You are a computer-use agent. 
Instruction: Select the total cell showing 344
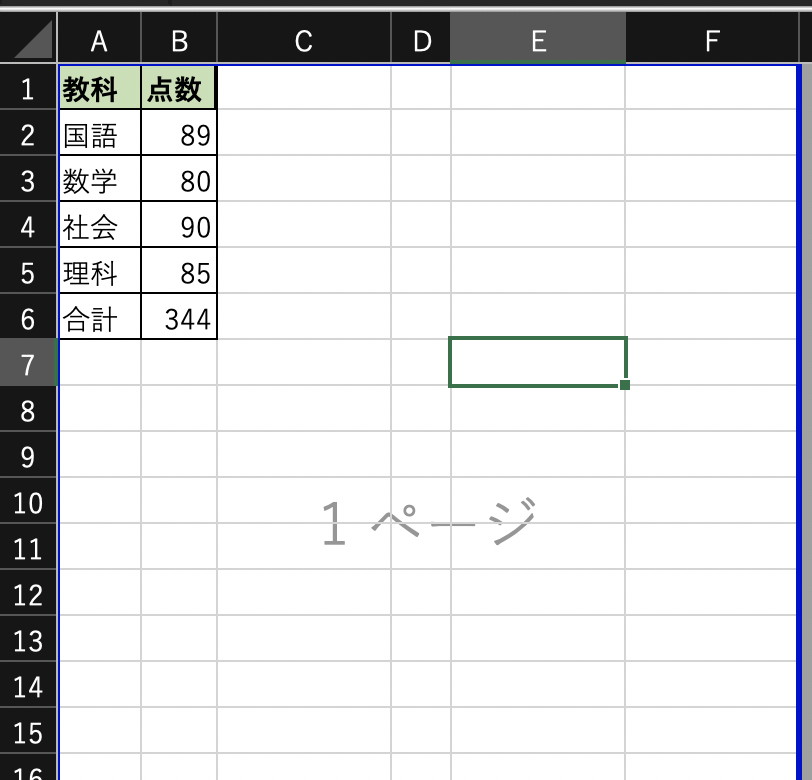tap(179, 317)
